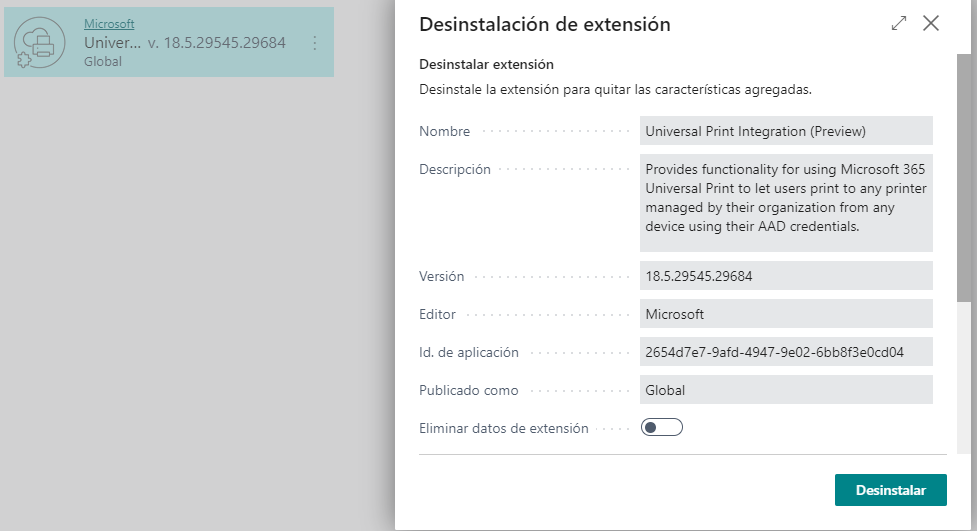Click the 'Global' label on the tile
This screenshot has width=977, height=531.
pos(103,62)
